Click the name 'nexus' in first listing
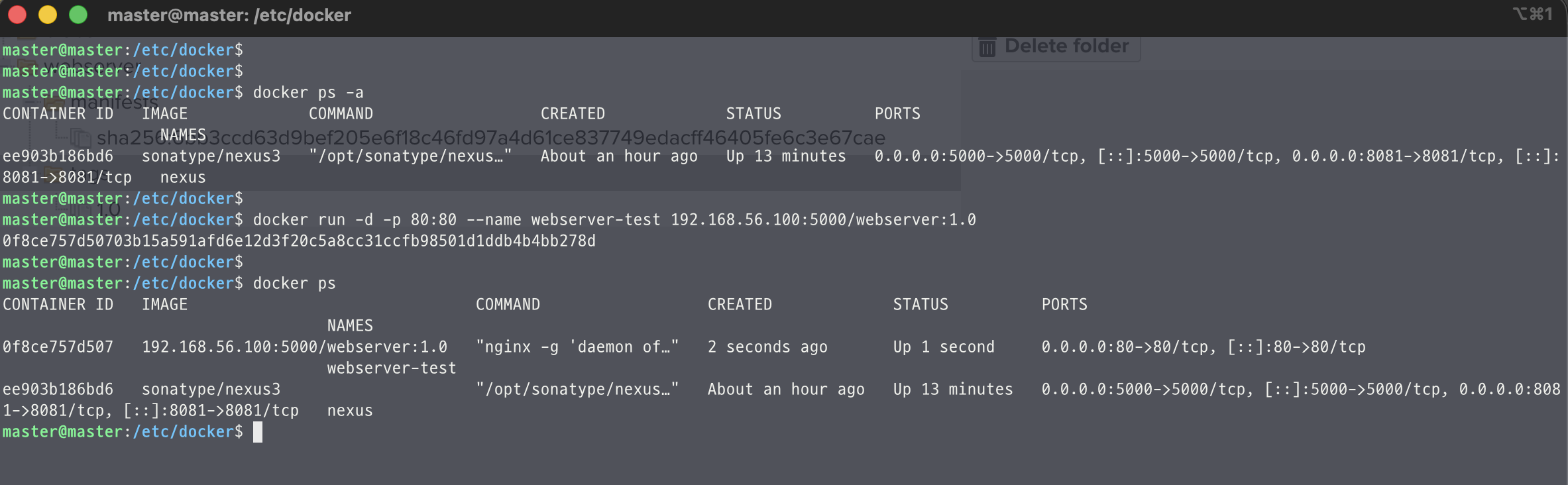 [184, 178]
